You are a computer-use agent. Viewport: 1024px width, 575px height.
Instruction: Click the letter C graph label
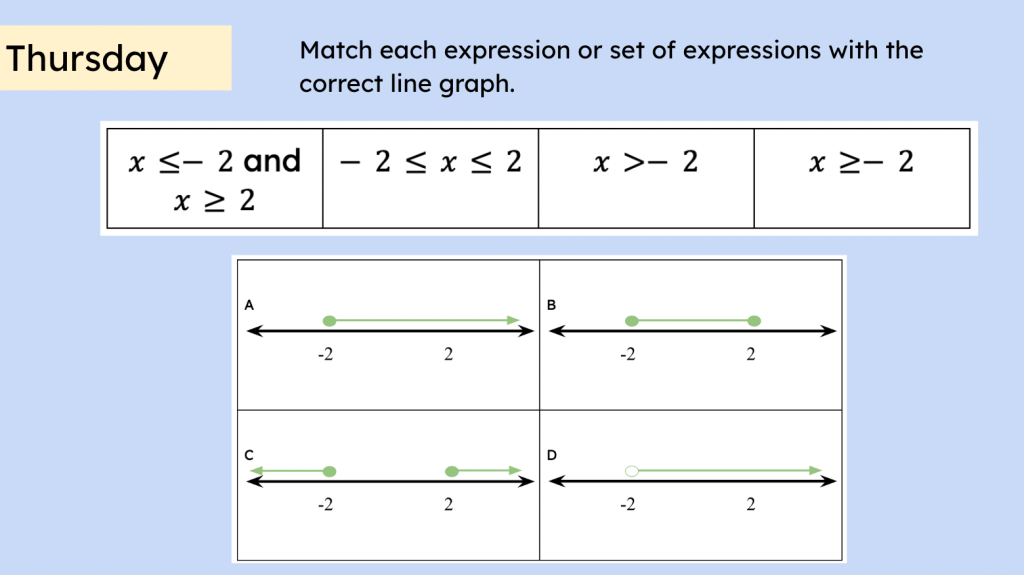[x=249, y=455]
